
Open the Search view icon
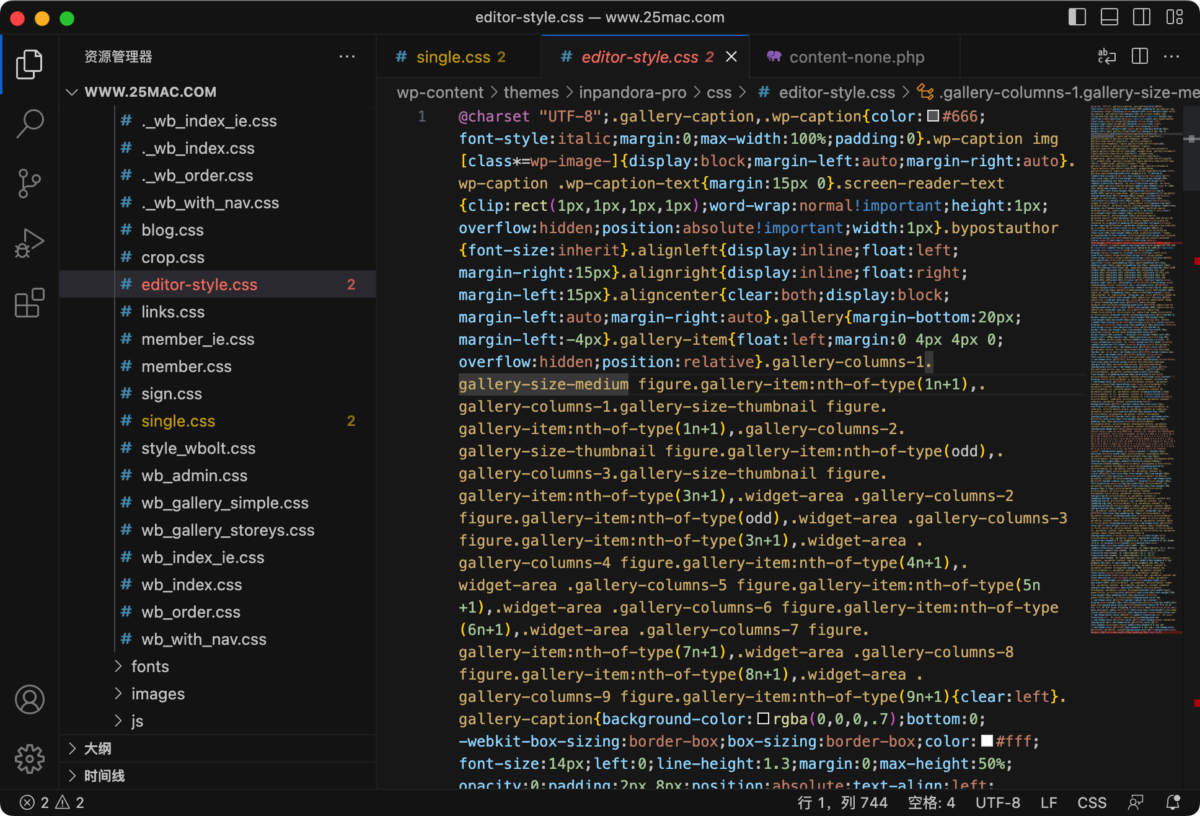(29, 124)
